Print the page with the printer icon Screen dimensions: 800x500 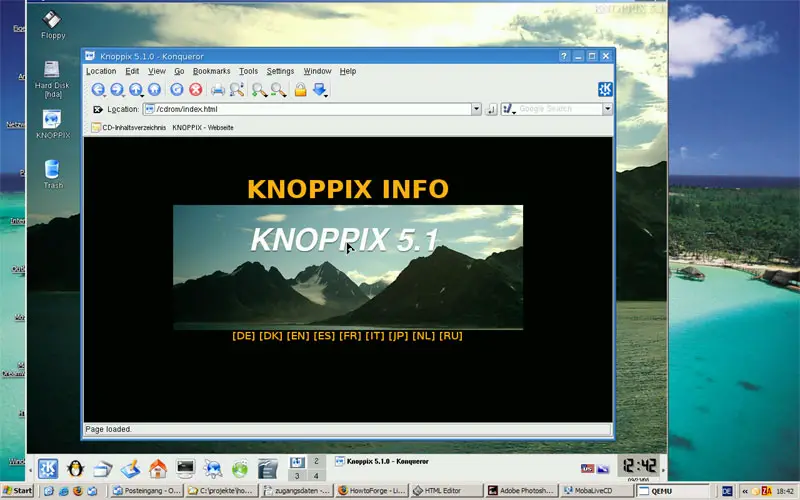click(x=218, y=90)
